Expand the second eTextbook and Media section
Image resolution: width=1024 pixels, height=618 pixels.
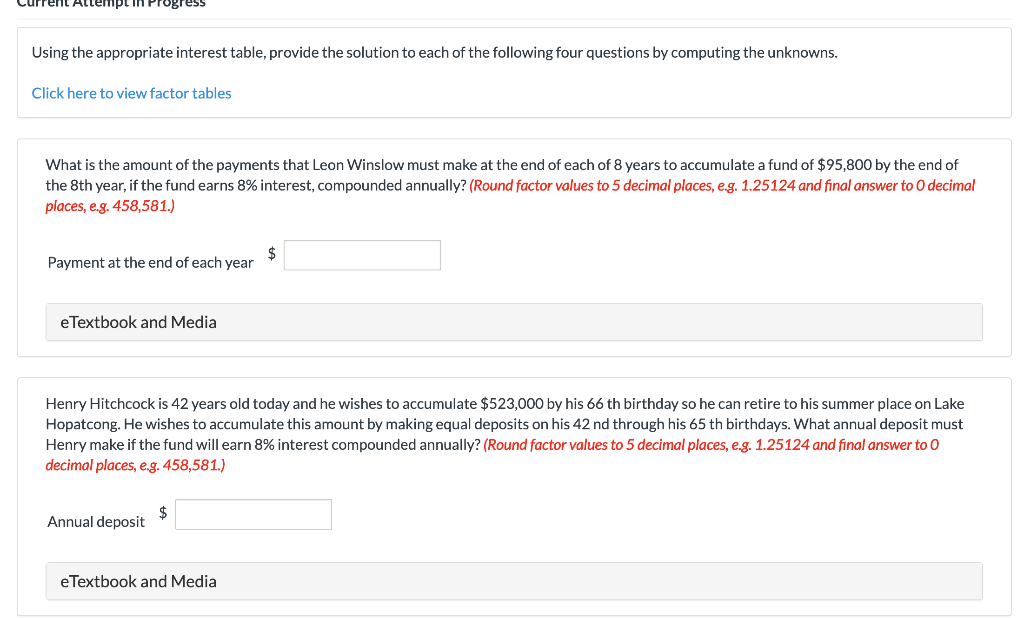(x=139, y=581)
